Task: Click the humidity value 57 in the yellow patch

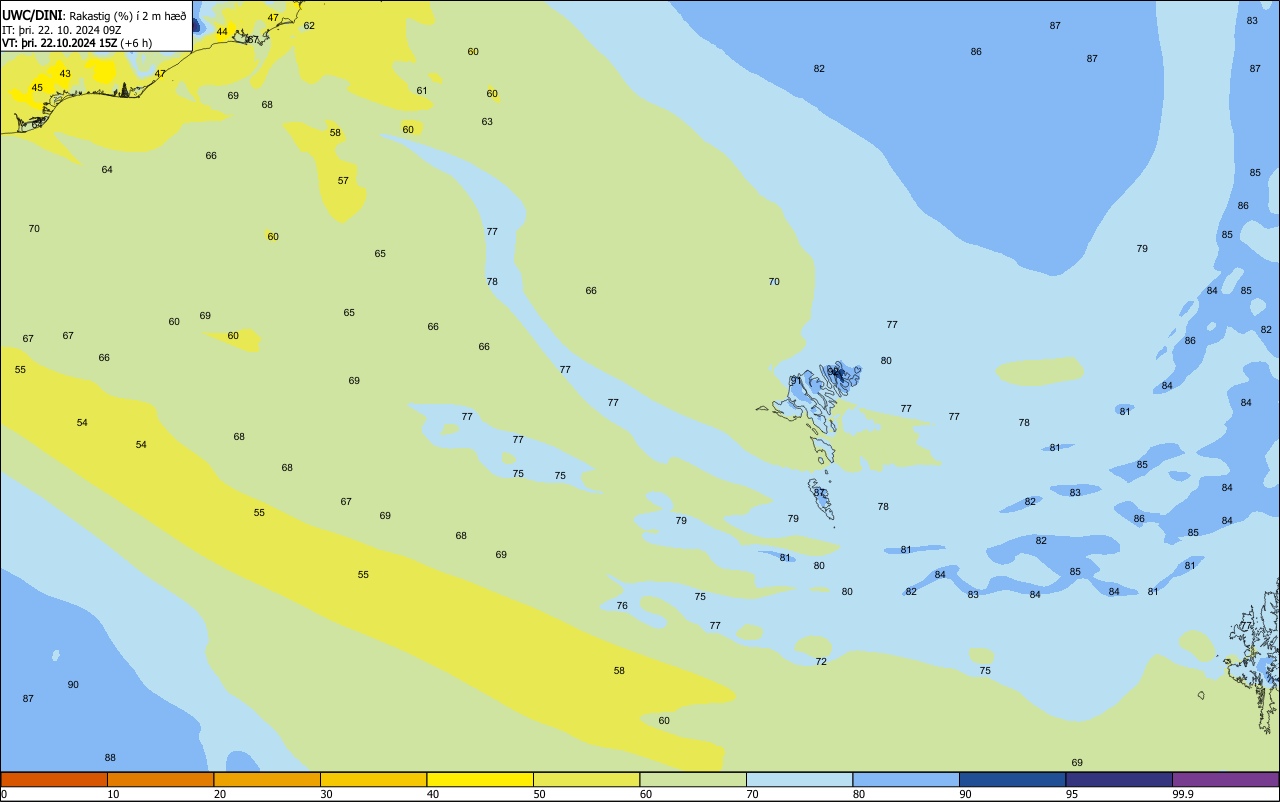Action: point(343,181)
